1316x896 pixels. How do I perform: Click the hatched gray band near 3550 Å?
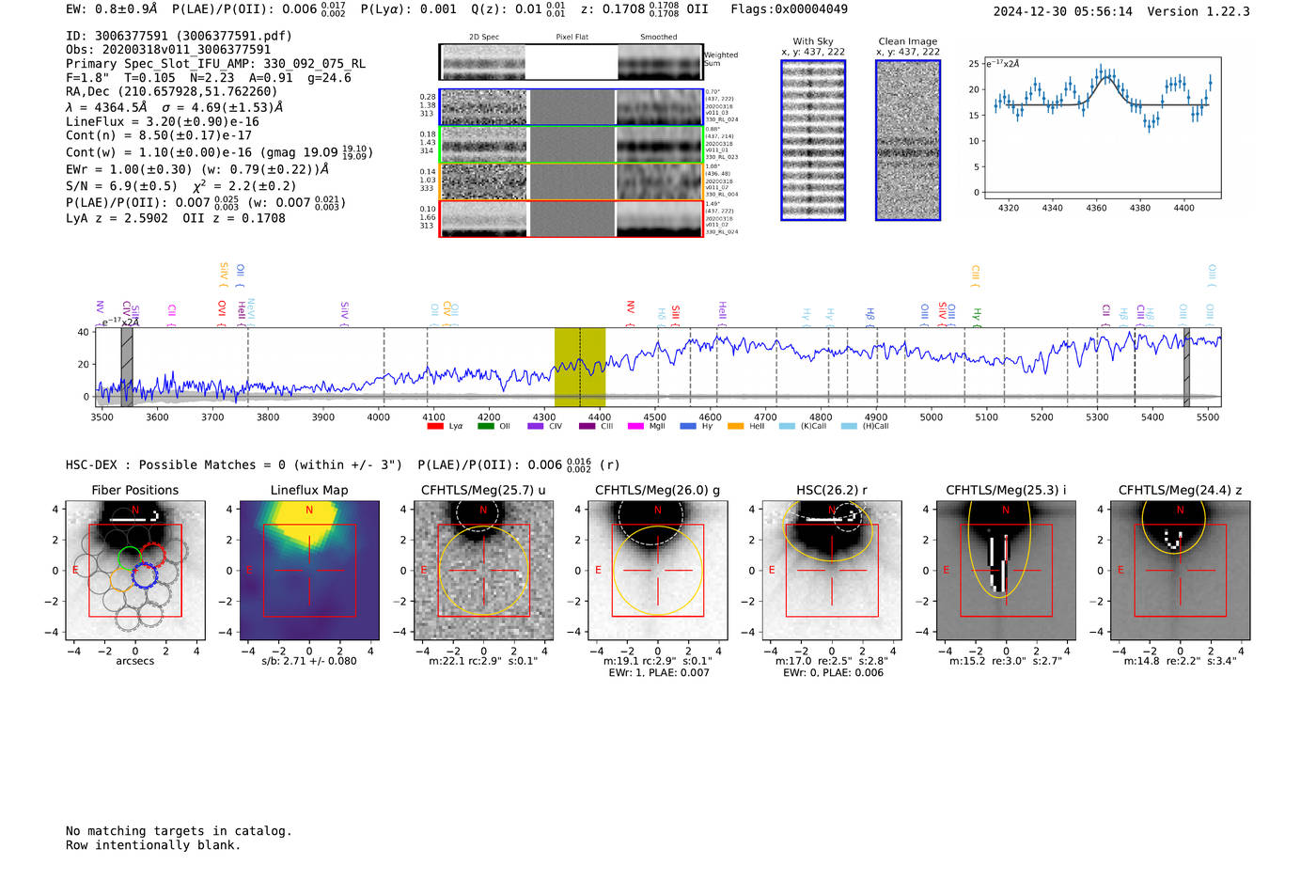point(127,367)
